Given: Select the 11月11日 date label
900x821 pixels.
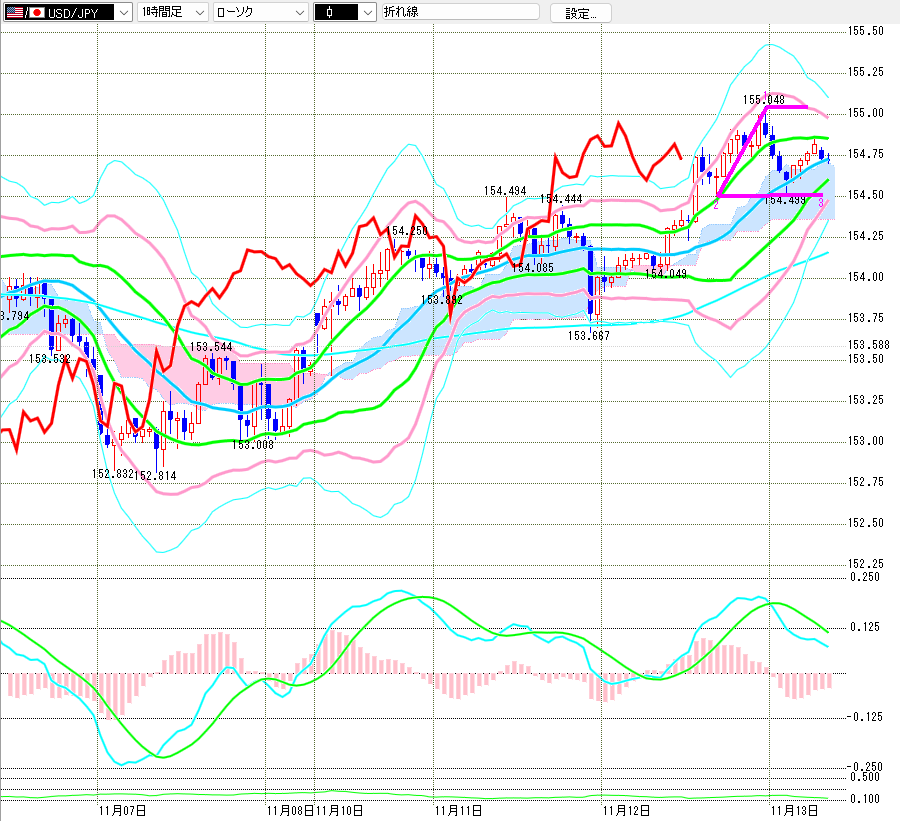Looking at the screenshot, I should pyautogui.click(x=460, y=809).
